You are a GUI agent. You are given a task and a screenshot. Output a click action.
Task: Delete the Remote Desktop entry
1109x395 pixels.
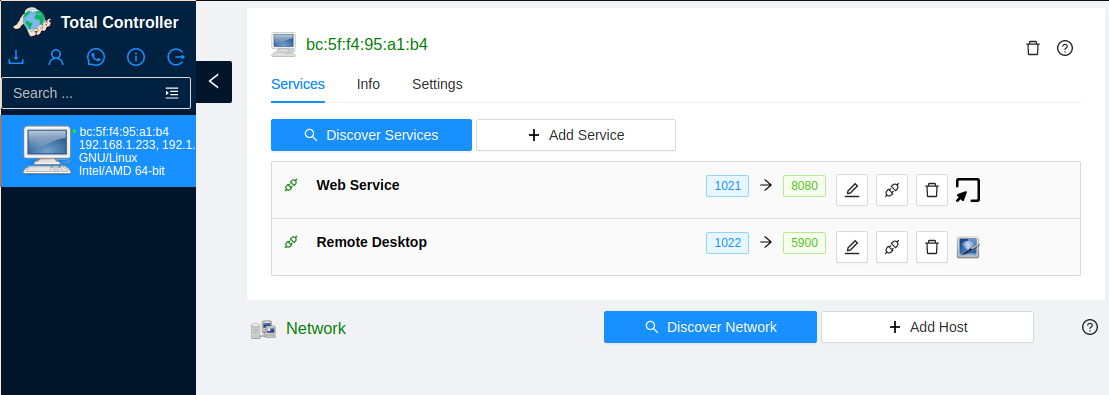click(932, 247)
